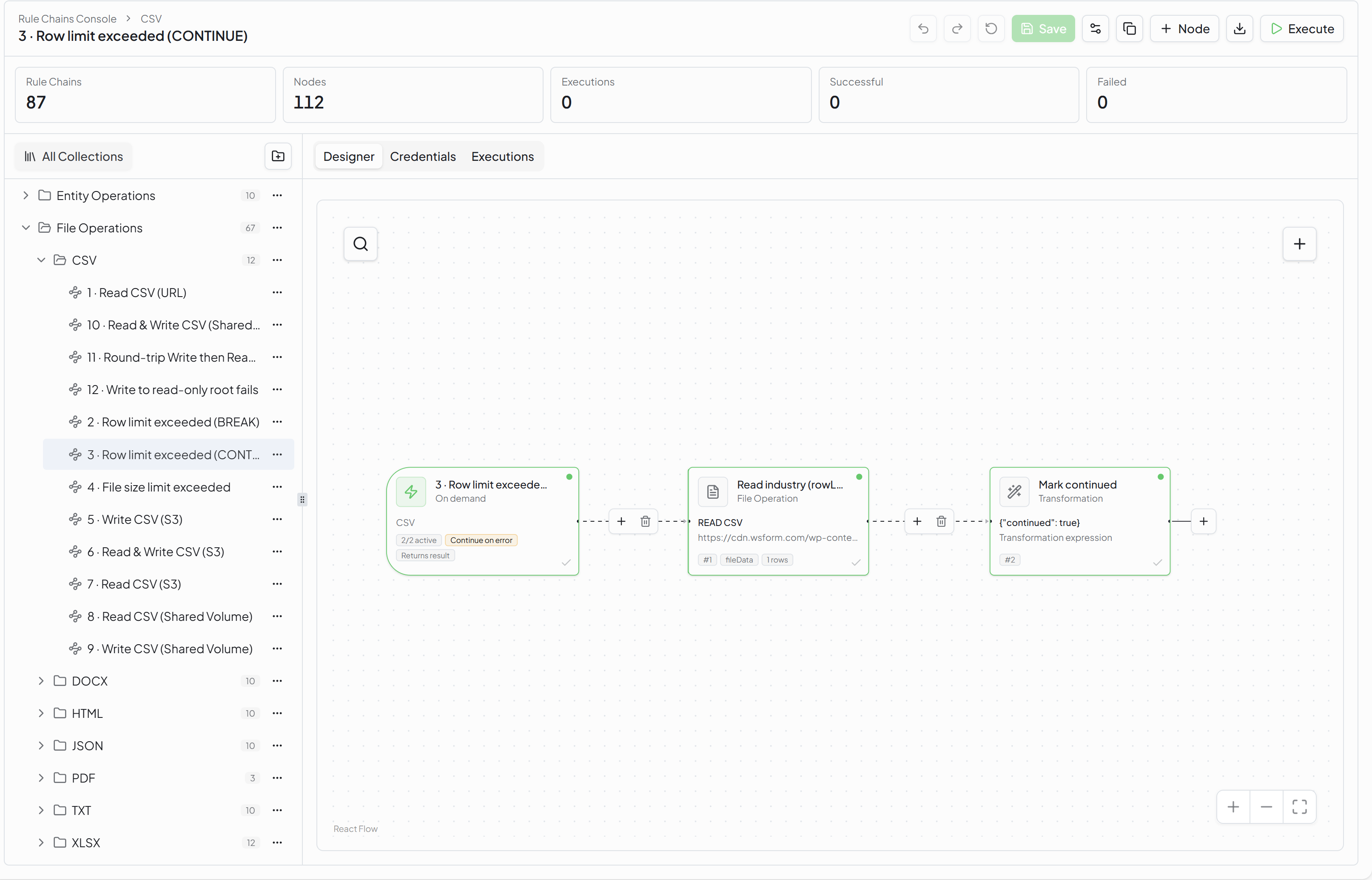Screen dimensions: 1372x880
Task: Click the CSV breadcrumb link
Action: point(151,19)
